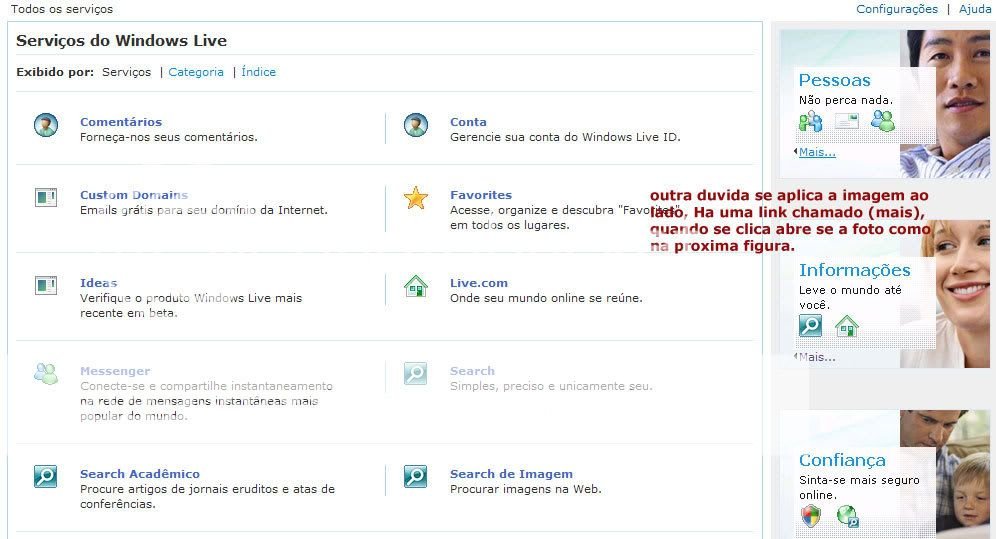Click the Search de Imagem magnifier icon
The height and width of the screenshot is (539, 996).
point(415,476)
